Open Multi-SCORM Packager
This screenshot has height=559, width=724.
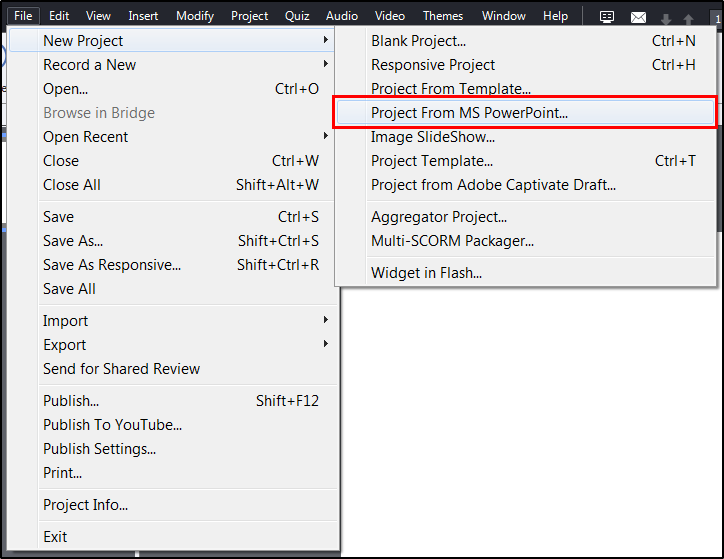click(x=452, y=240)
